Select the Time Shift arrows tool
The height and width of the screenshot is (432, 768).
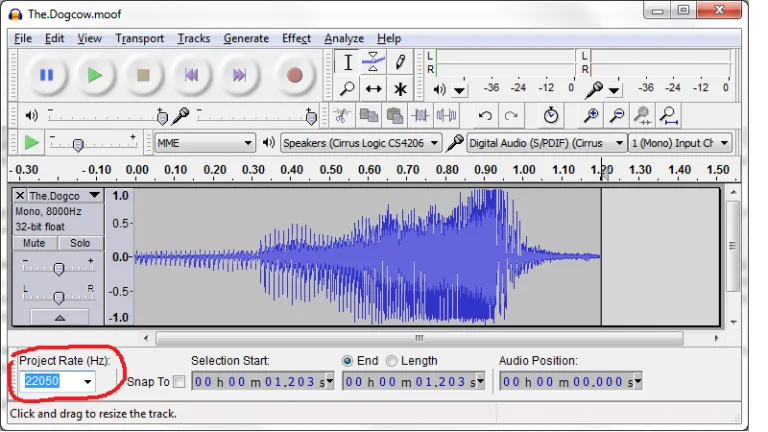pyautogui.click(x=373, y=89)
